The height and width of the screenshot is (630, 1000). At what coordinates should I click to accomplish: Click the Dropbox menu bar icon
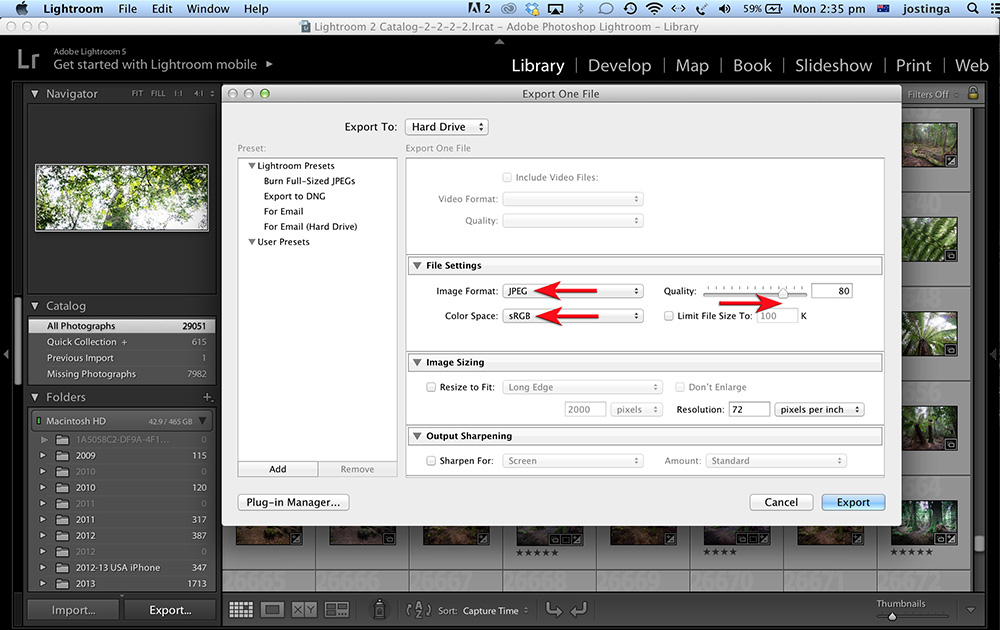532,8
